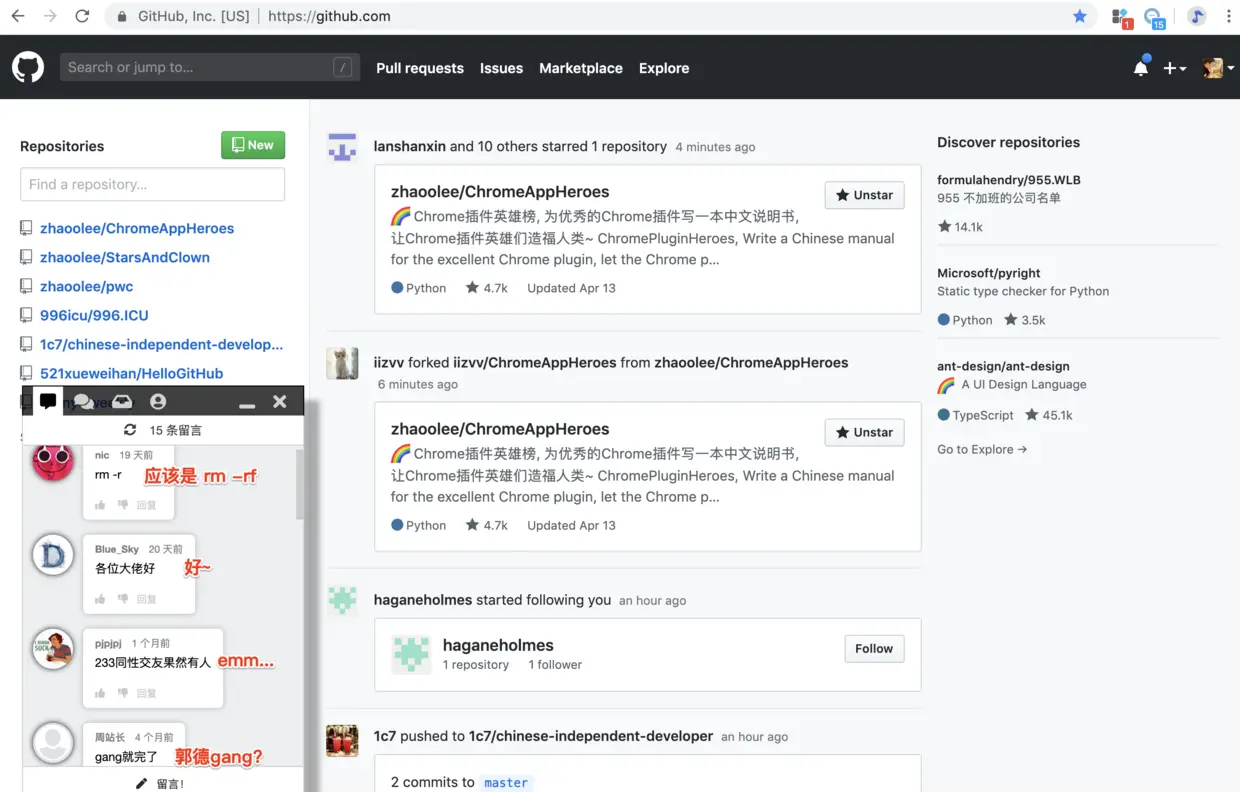Open zhaoolee/pwc in the sidebar
1240x792 pixels.
[x=86, y=286]
